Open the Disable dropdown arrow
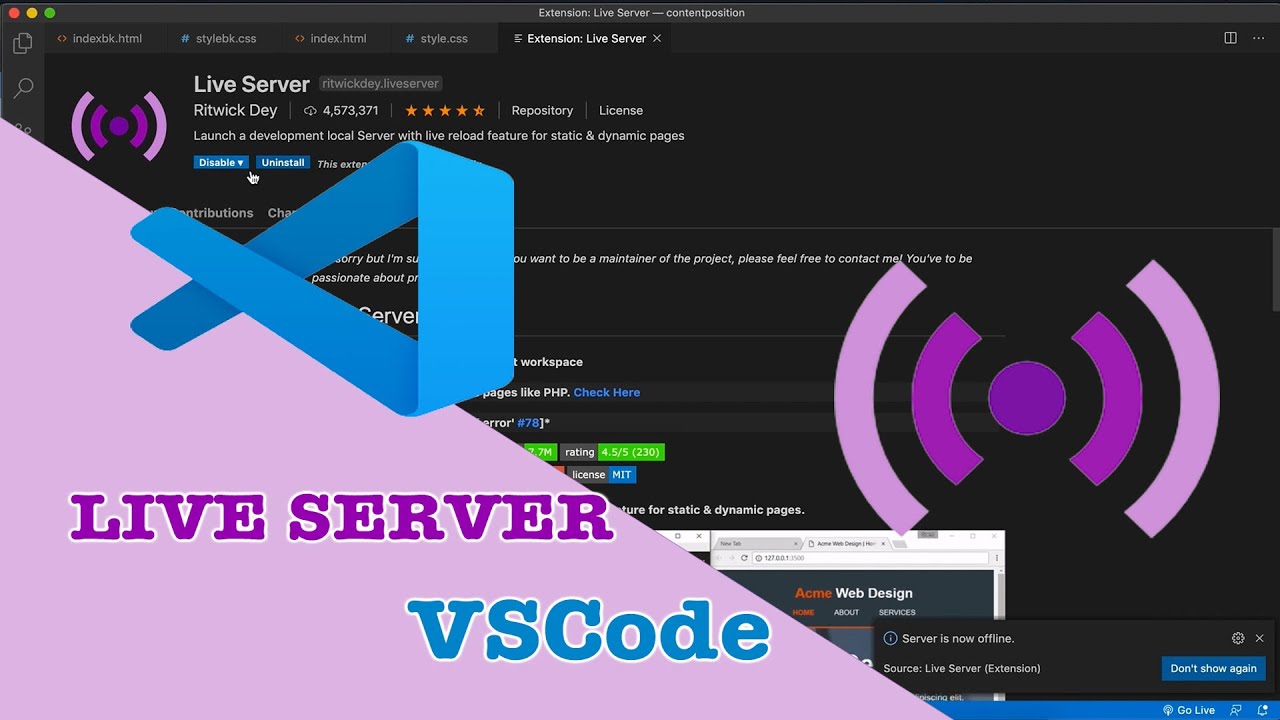Viewport: 1280px width, 720px height. tap(240, 163)
